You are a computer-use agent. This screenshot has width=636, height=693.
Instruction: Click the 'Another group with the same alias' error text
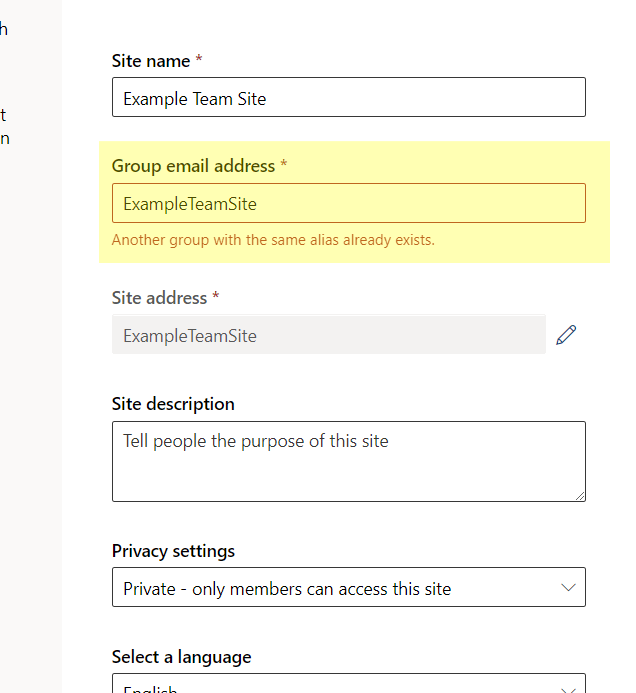coord(273,240)
